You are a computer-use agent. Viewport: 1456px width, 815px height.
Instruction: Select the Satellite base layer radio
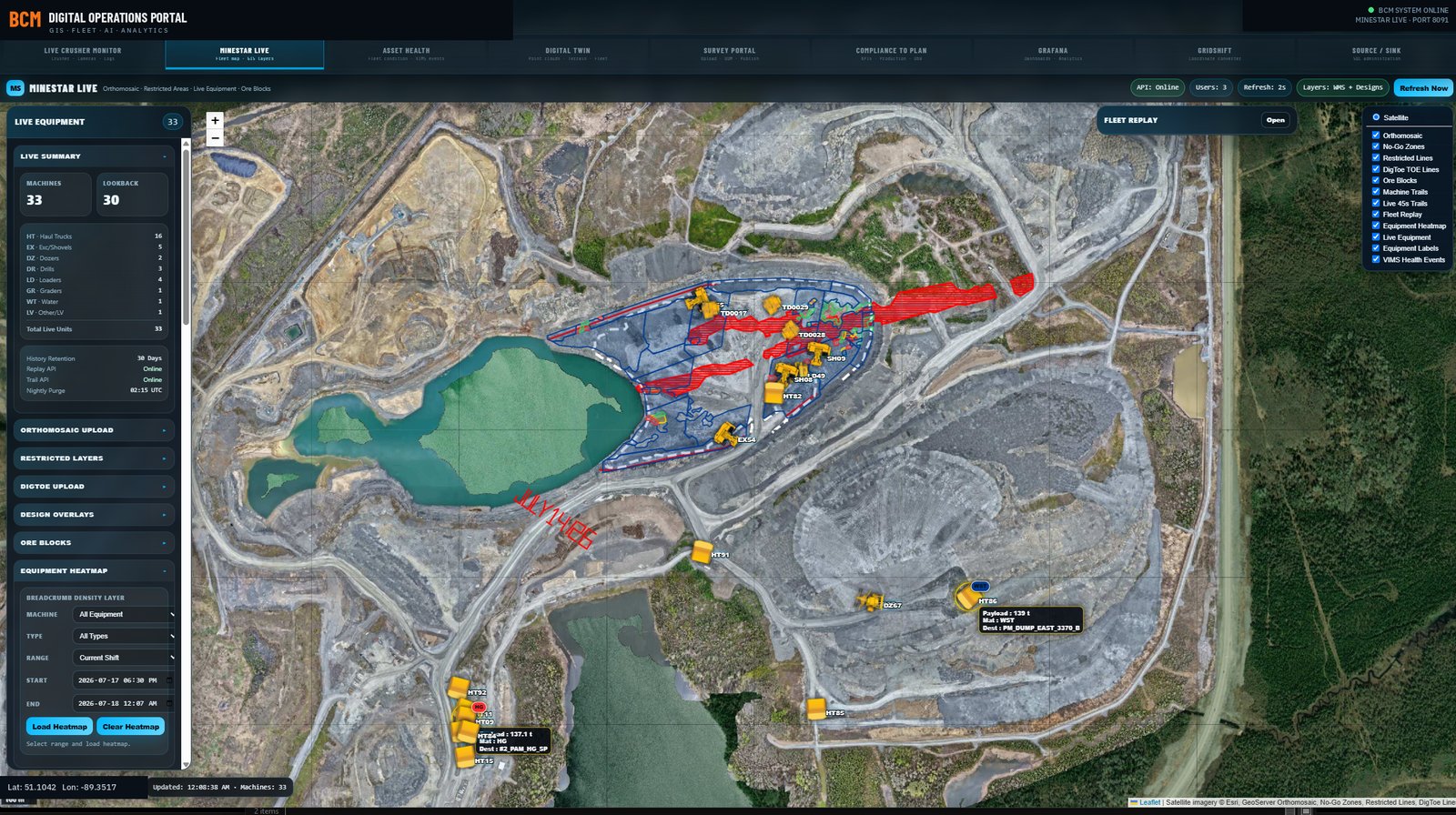[1376, 117]
